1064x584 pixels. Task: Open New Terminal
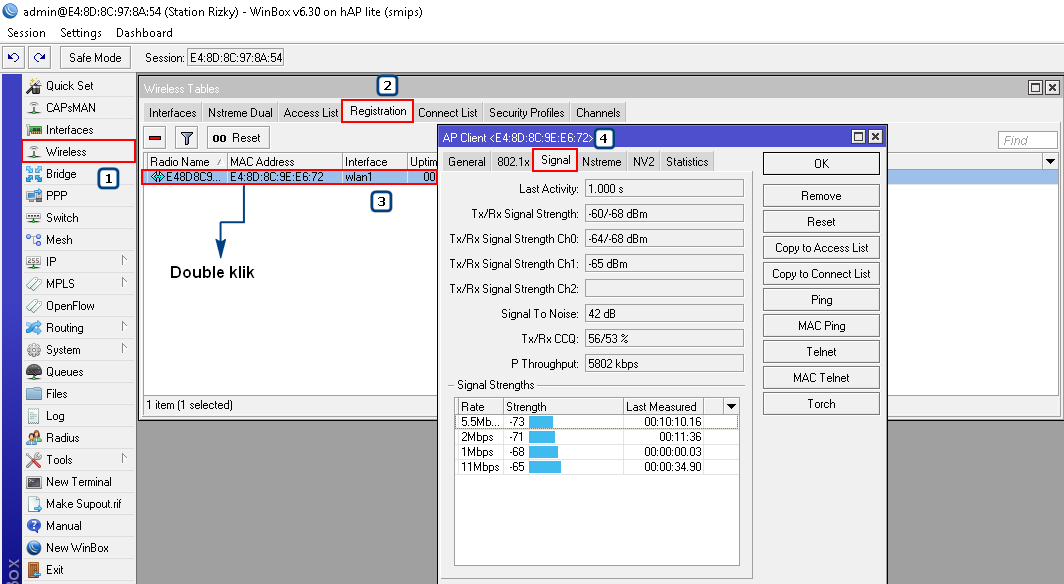pyautogui.click(x=79, y=482)
